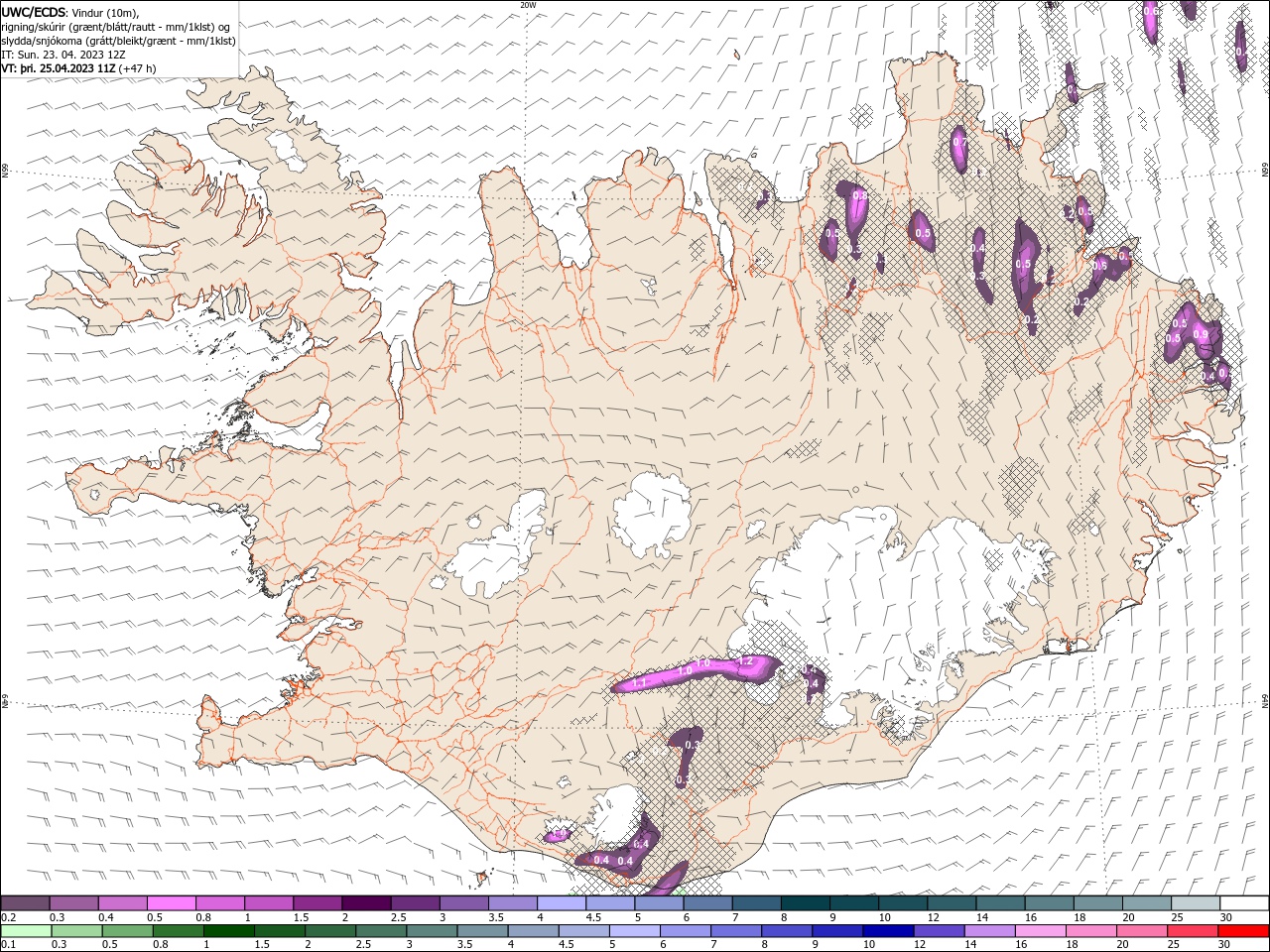This screenshot has height=952, width=1270.
Task: Choose the upper legend swatch labeled 1.5
Action: click(317, 903)
